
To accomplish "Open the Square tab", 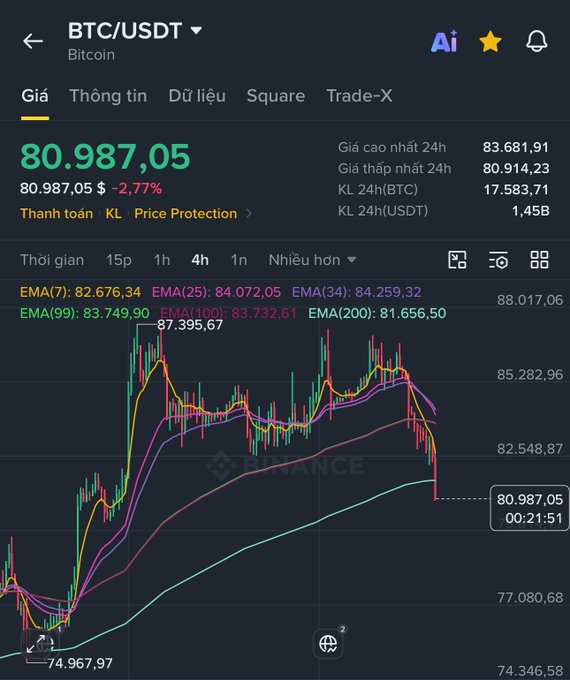I will click(276, 96).
